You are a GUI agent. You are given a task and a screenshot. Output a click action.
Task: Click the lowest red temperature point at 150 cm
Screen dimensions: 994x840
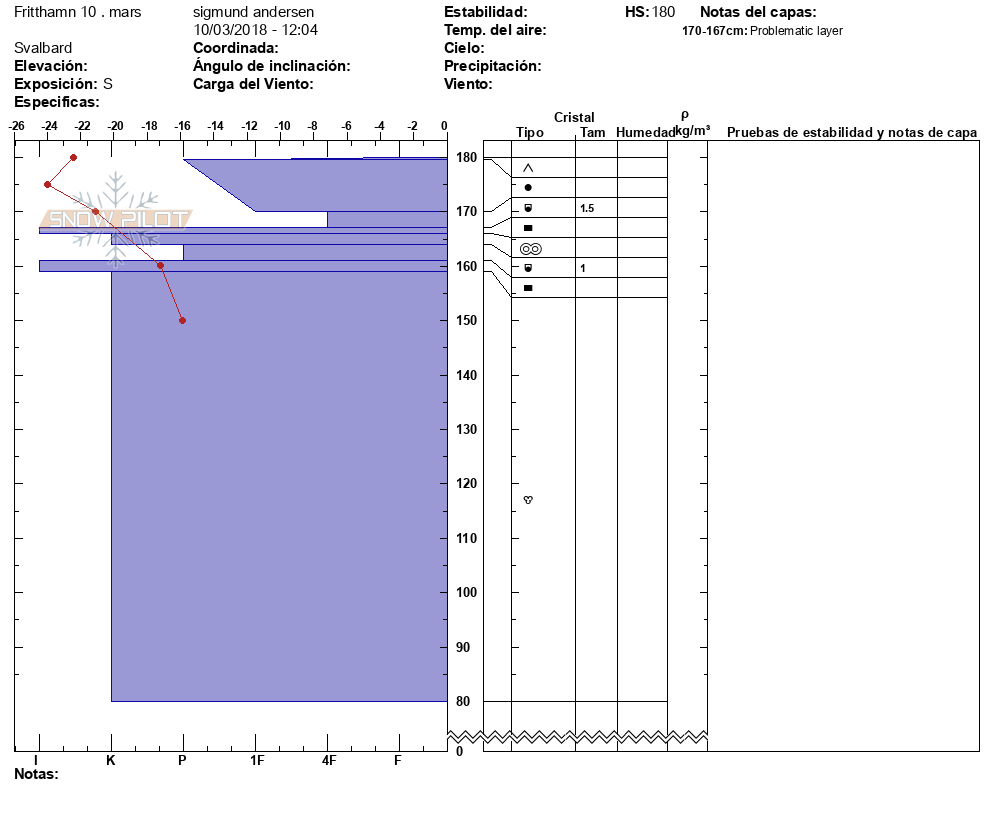point(182,320)
